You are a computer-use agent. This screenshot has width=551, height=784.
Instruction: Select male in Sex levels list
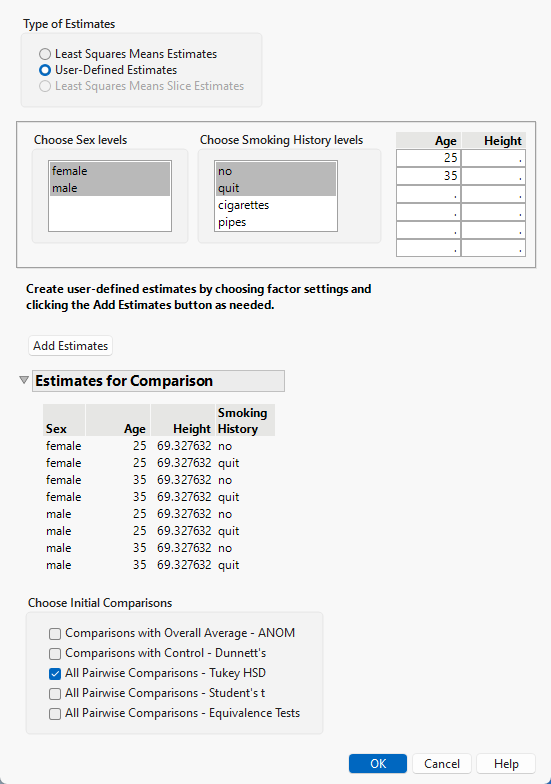110,188
